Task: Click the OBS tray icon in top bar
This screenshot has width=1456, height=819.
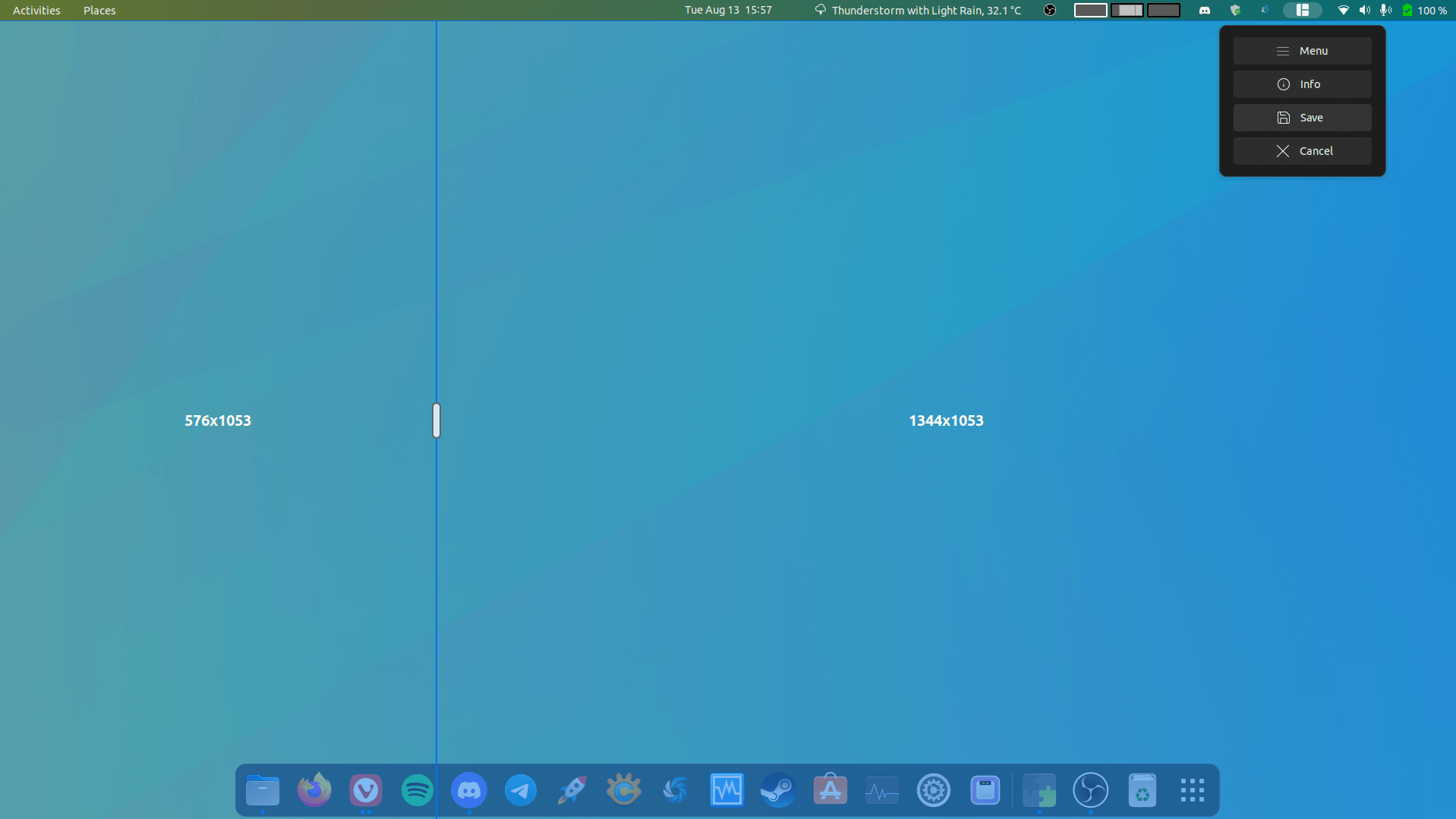Action: coord(1050,11)
